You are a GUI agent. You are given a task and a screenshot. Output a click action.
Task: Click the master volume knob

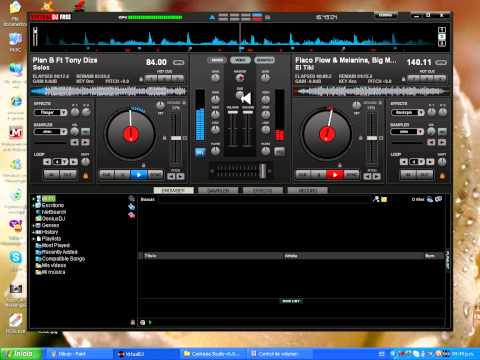tap(240, 78)
